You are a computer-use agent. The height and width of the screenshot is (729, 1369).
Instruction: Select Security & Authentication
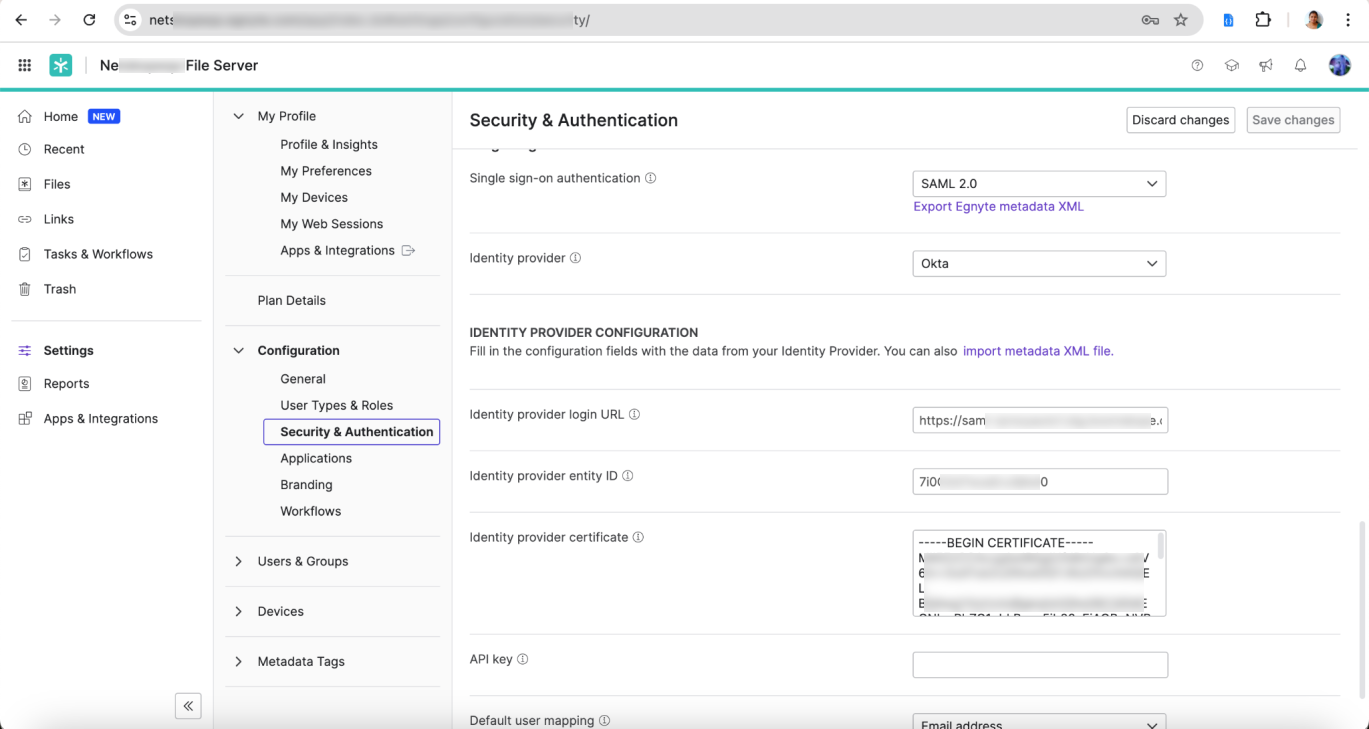point(352,432)
